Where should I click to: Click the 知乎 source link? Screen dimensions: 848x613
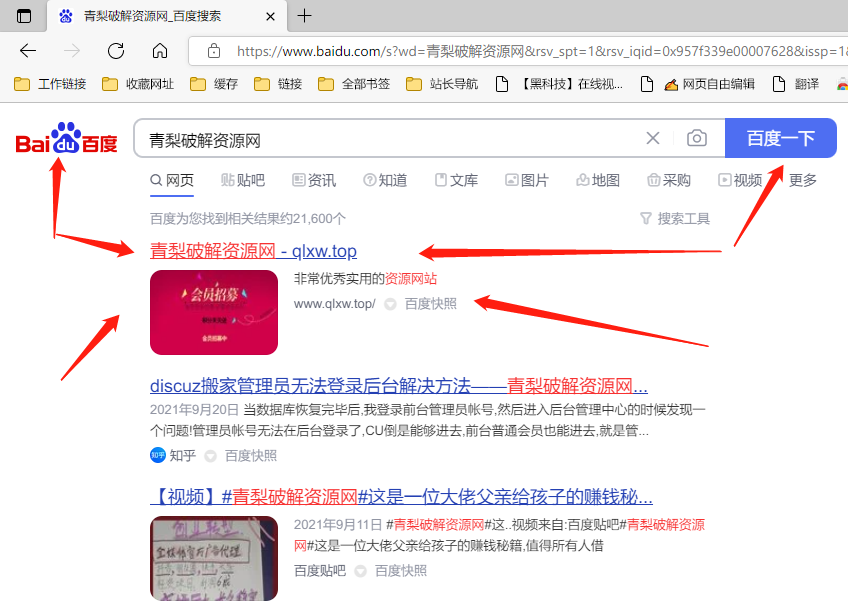tap(173, 456)
